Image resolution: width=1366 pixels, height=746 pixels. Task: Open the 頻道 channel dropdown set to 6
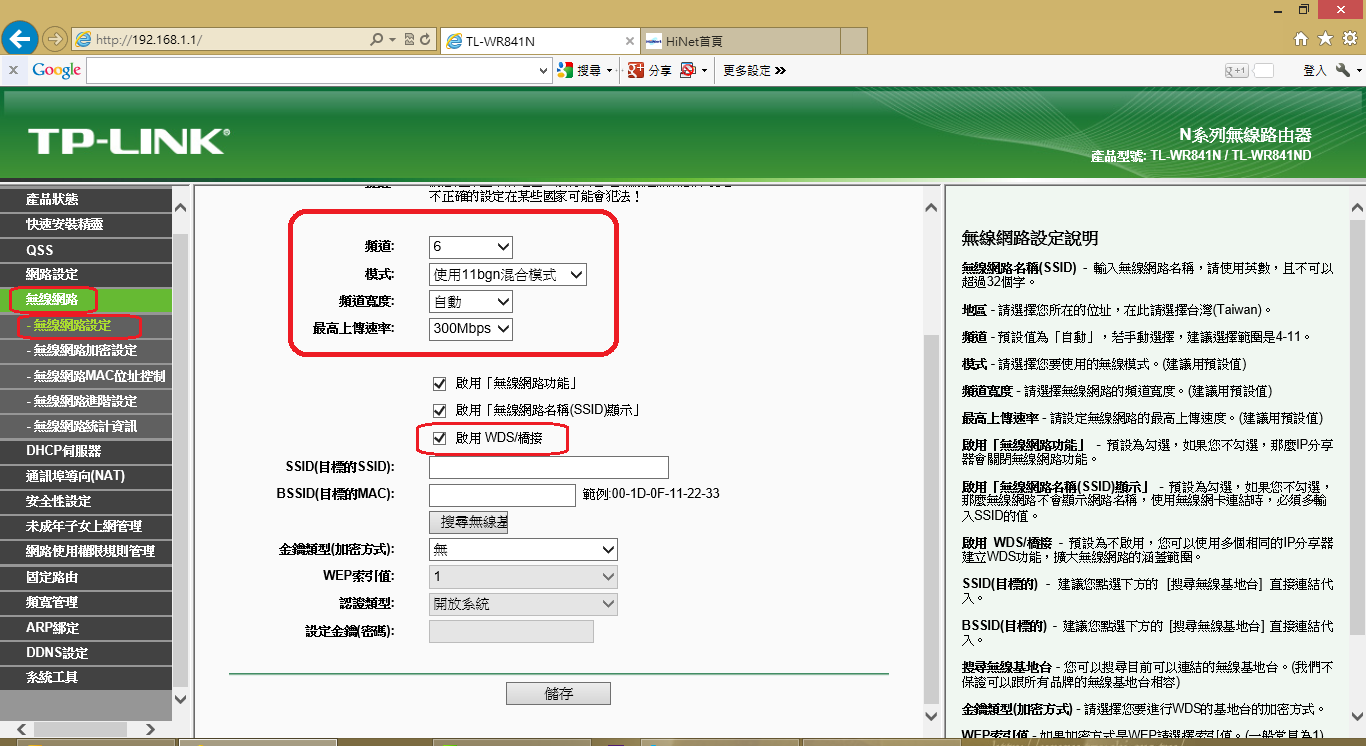(470, 247)
